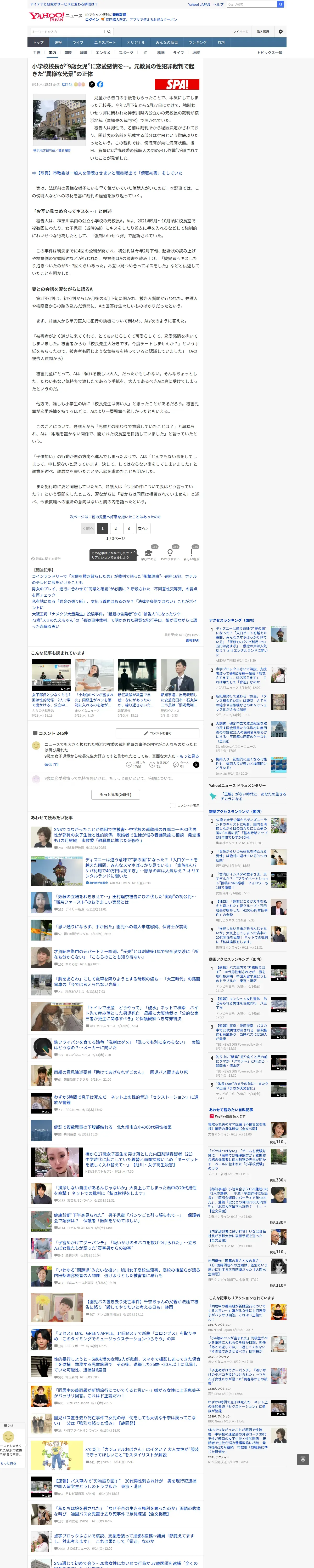Report a problem with the article
This screenshot has width=314, height=1568.
46,559
